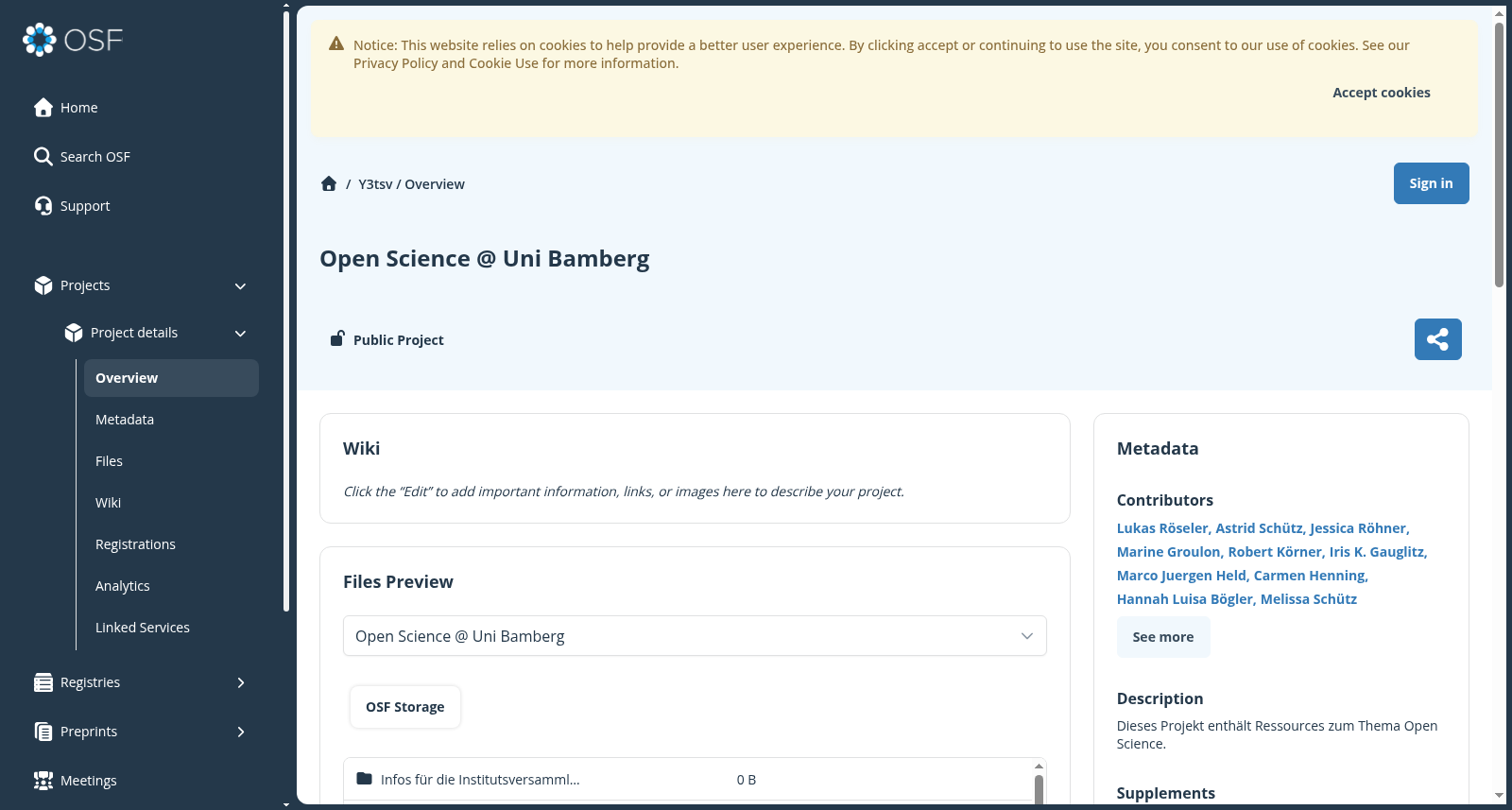The width and height of the screenshot is (1512, 810).
Task: Collapse the Projects section chevron
Action: pos(240,285)
